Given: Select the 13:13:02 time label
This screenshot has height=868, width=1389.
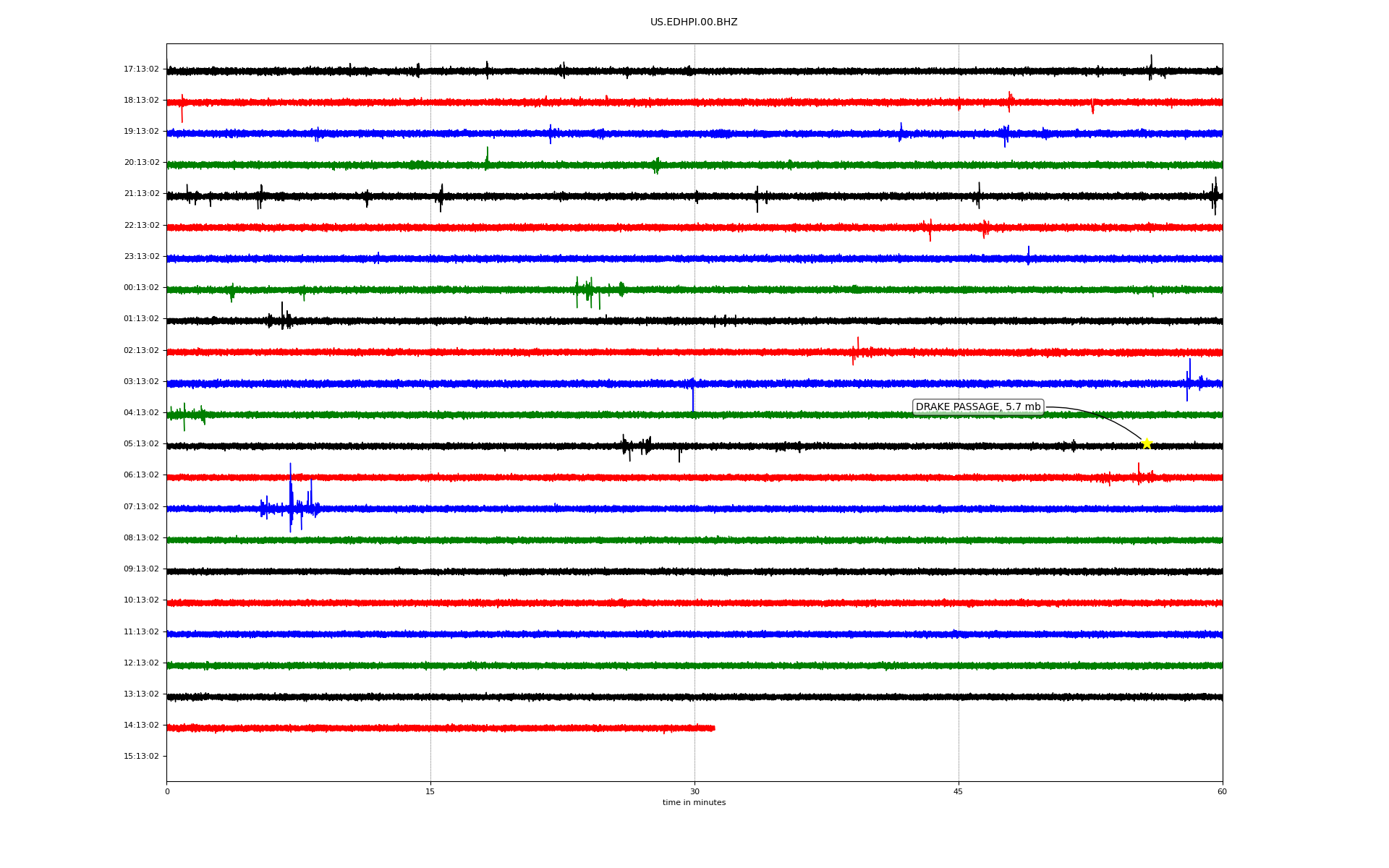Looking at the screenshot, I should click(141, 694).
